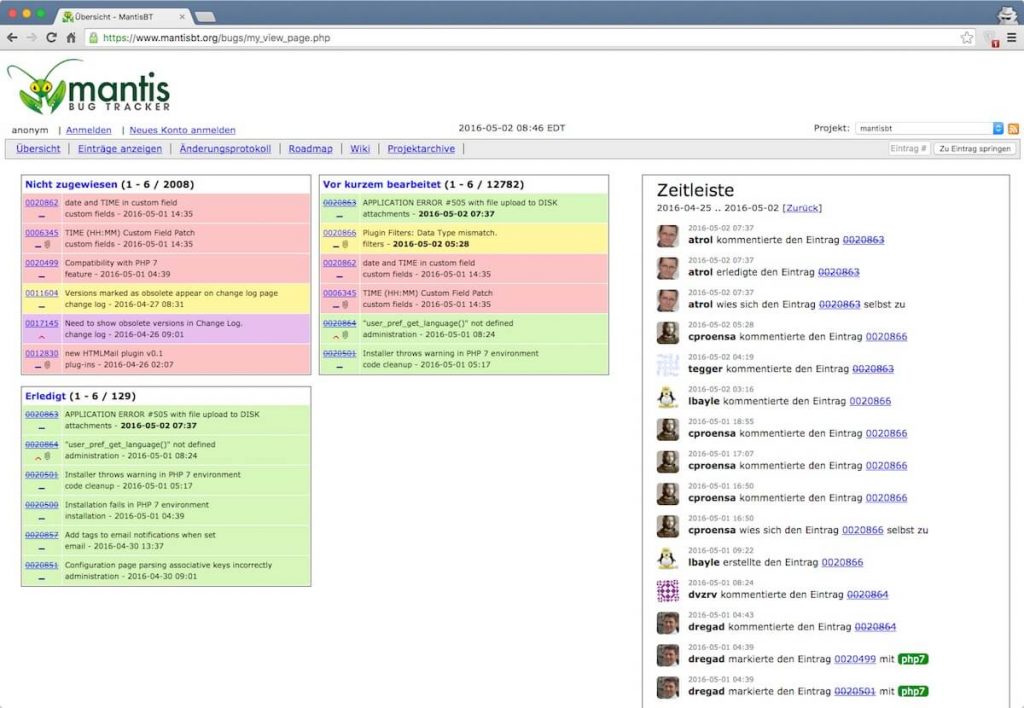Go to Änderungsprotokoll in the navigation
This screenshot has height=708, width=1024.
(x=225, y=149)
